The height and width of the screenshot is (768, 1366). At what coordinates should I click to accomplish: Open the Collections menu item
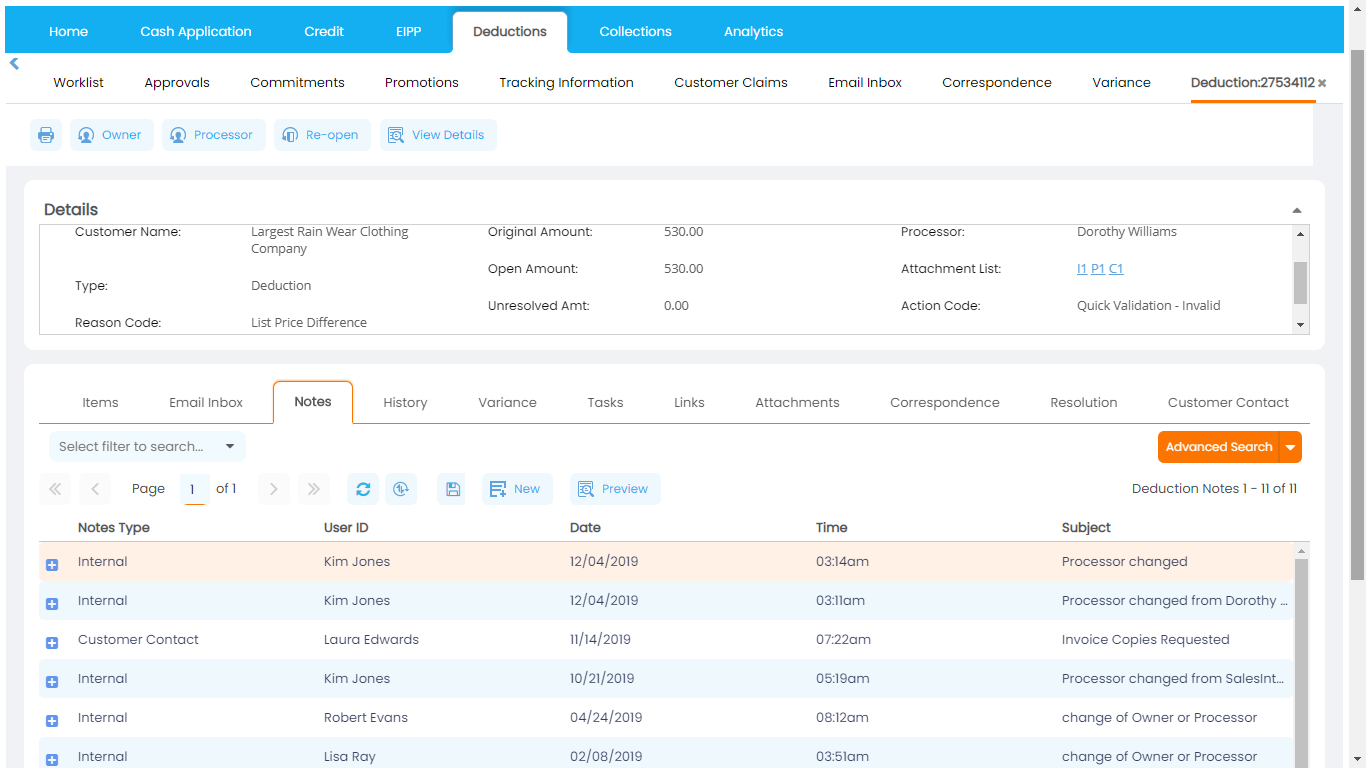tap(635, 31)
